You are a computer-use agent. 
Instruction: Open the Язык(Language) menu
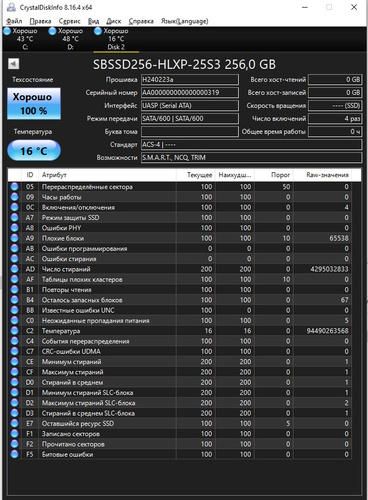pyautogui.click(x=184, y=21)
